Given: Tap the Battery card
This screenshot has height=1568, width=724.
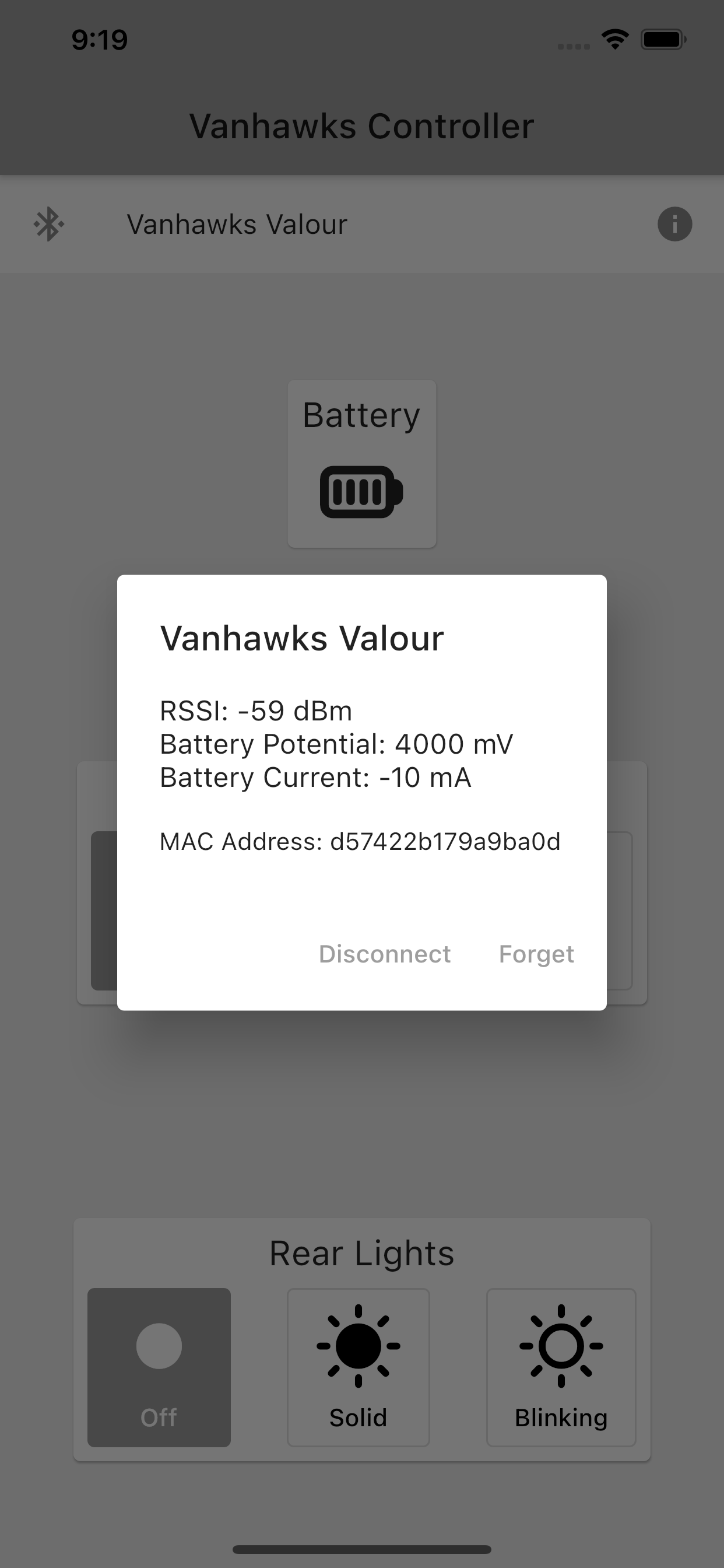Looking at the screenshot, I should (362, 464).
